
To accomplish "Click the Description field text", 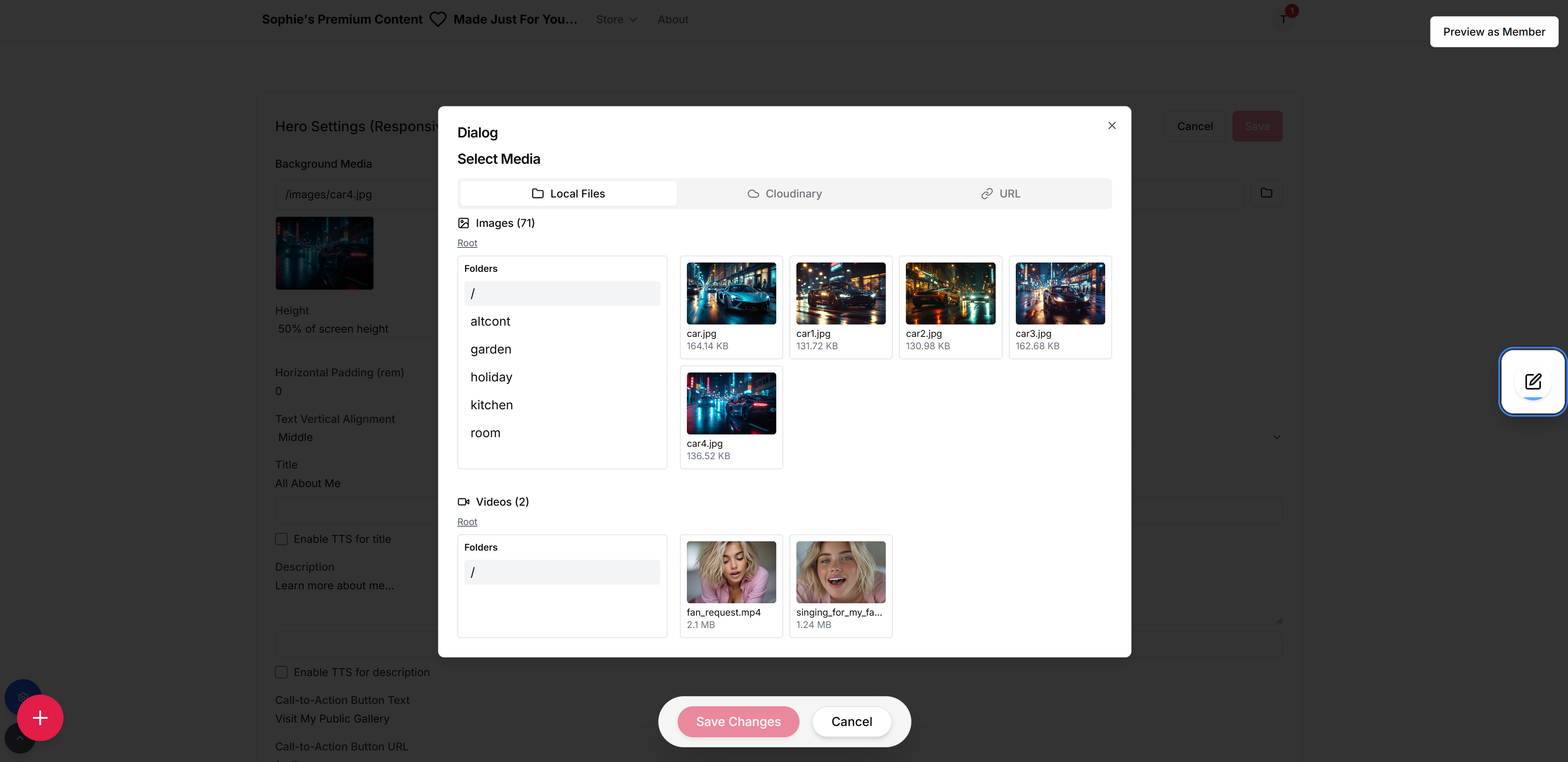I will [x=334, y=586].
